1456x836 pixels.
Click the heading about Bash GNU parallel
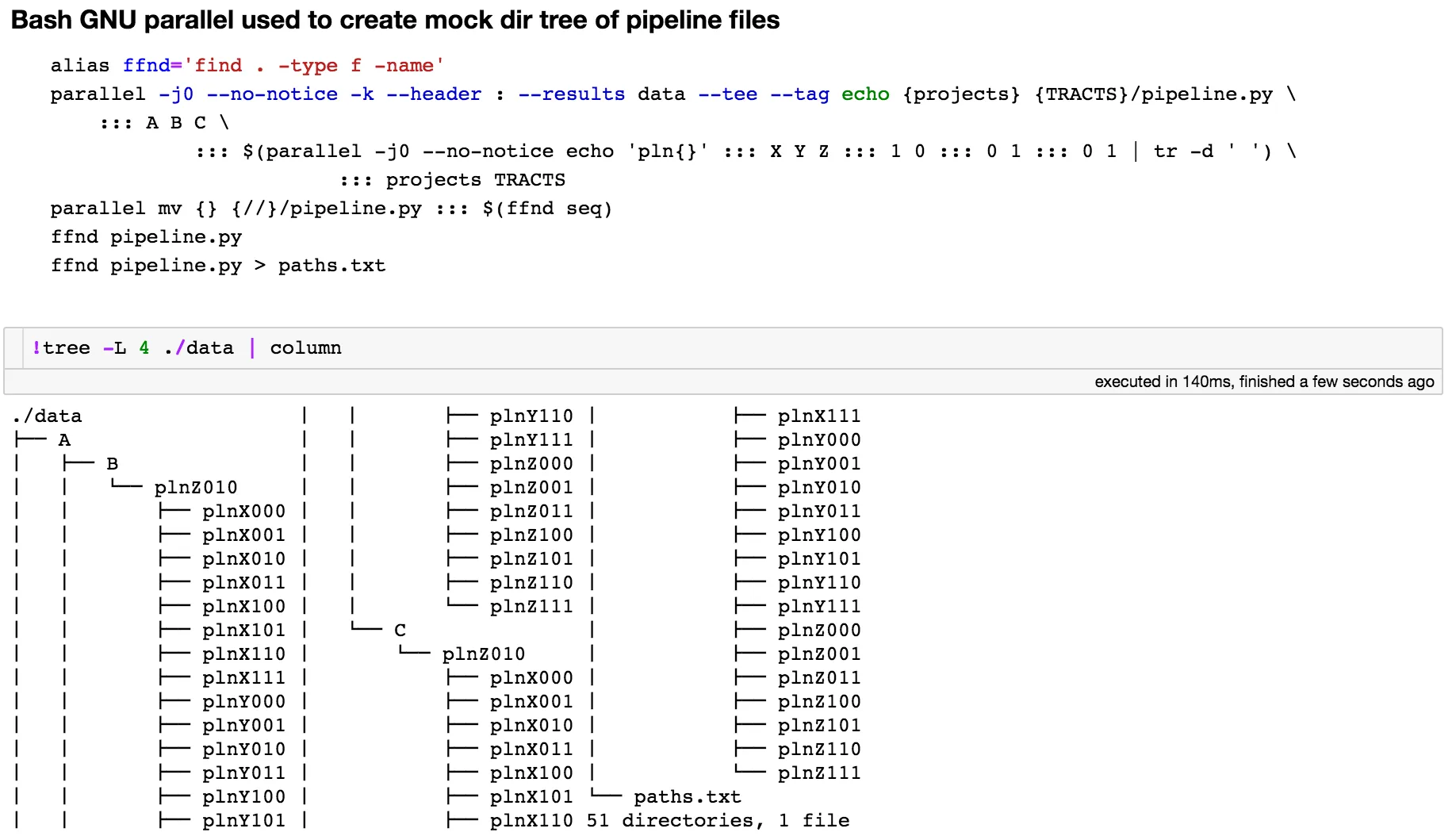pos(395,21)
